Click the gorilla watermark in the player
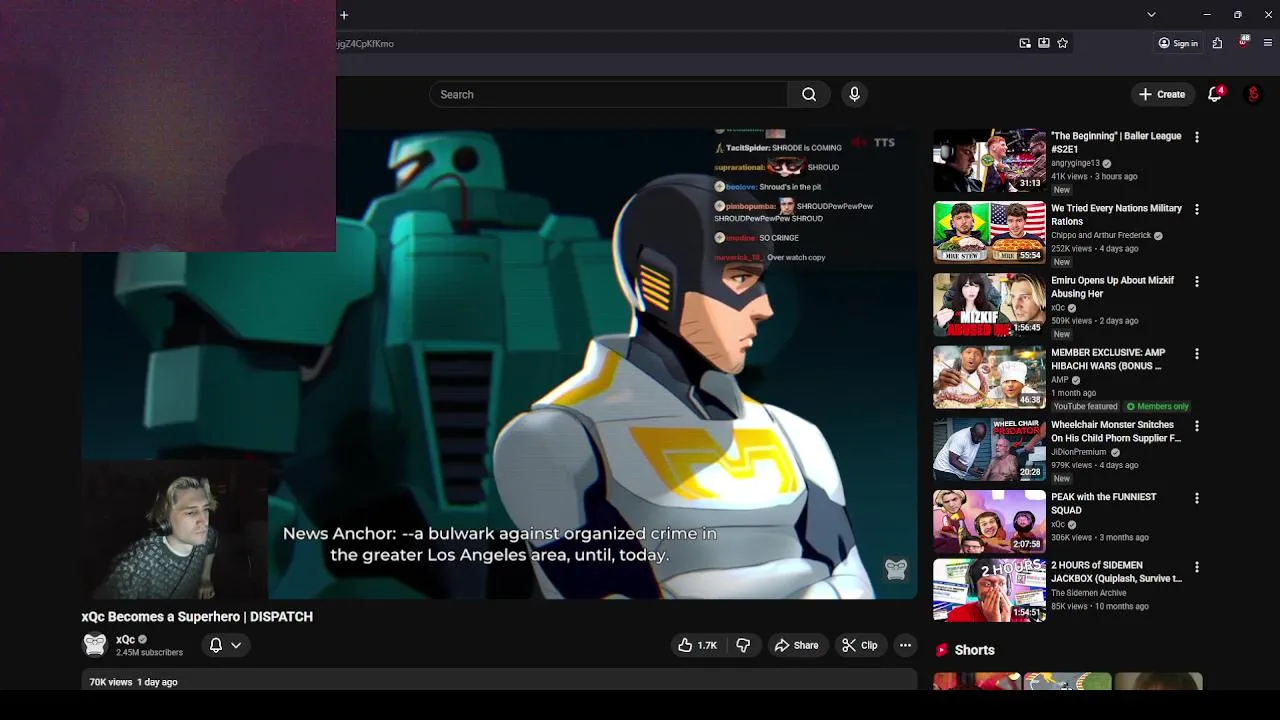1280x720 pixels. pos(895,569)
